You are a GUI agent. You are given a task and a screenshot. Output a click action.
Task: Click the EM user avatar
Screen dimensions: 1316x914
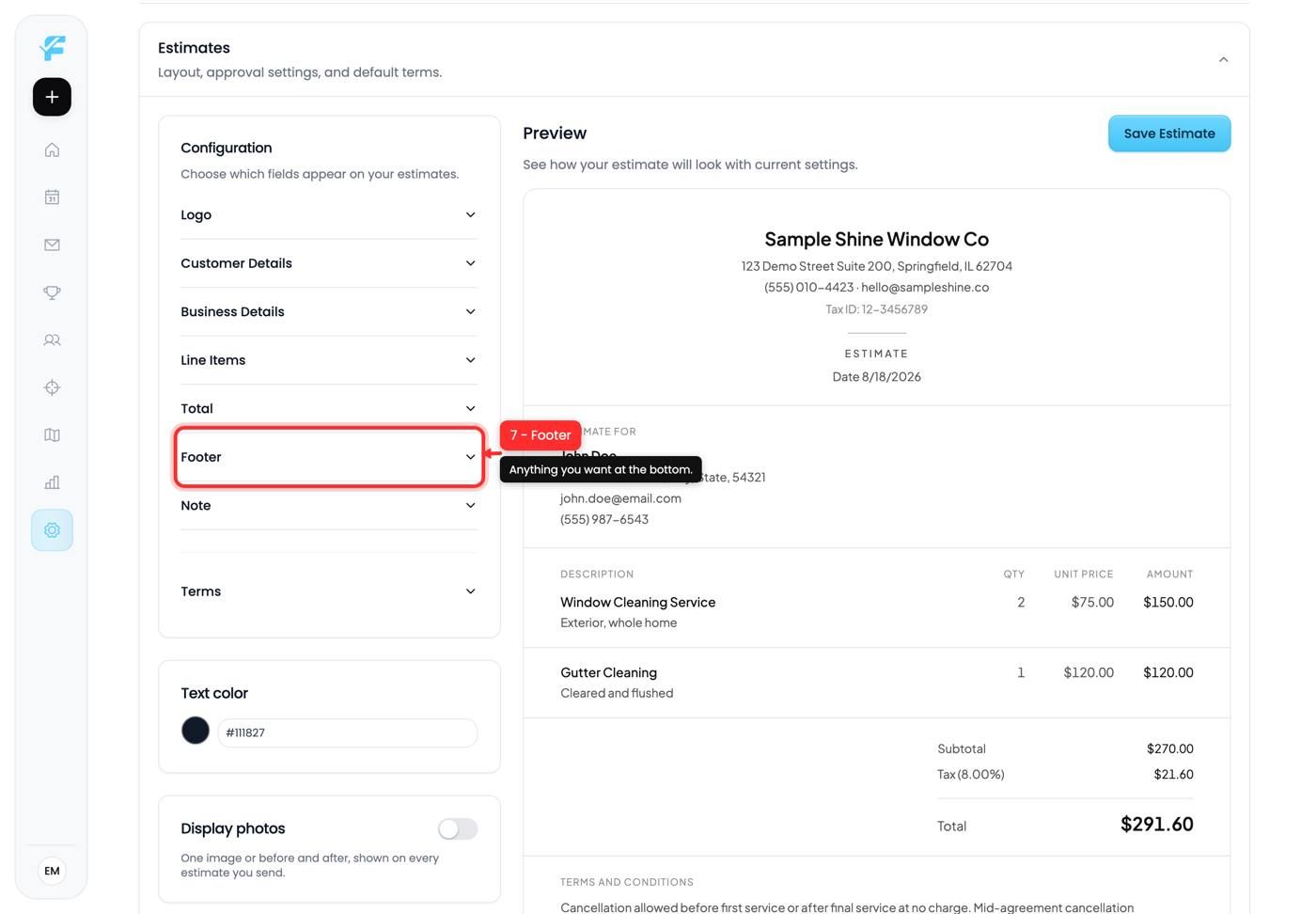pos(52,871)
